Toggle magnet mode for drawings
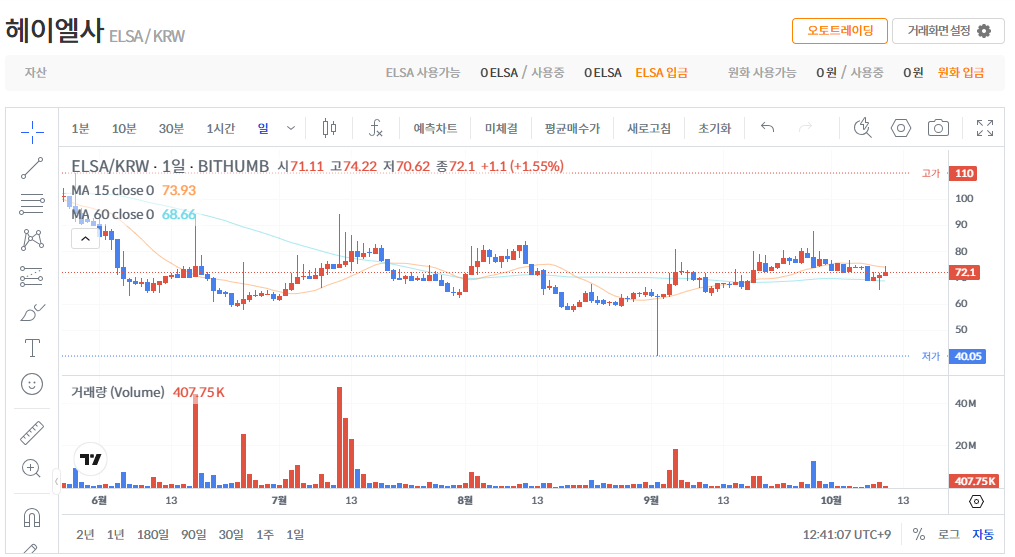This screenshot has width=1015, height=557. pyautogui.click(x=32, y=517)
